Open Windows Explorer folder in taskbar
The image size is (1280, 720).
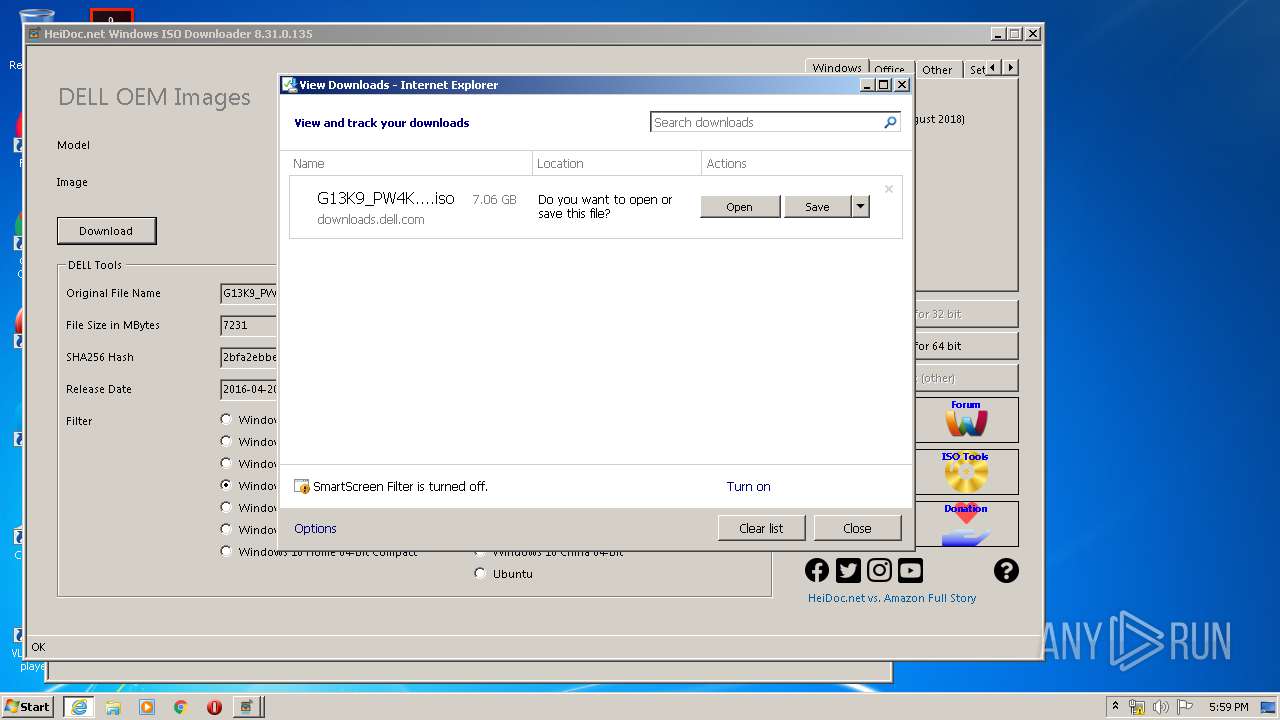point(113,707)
